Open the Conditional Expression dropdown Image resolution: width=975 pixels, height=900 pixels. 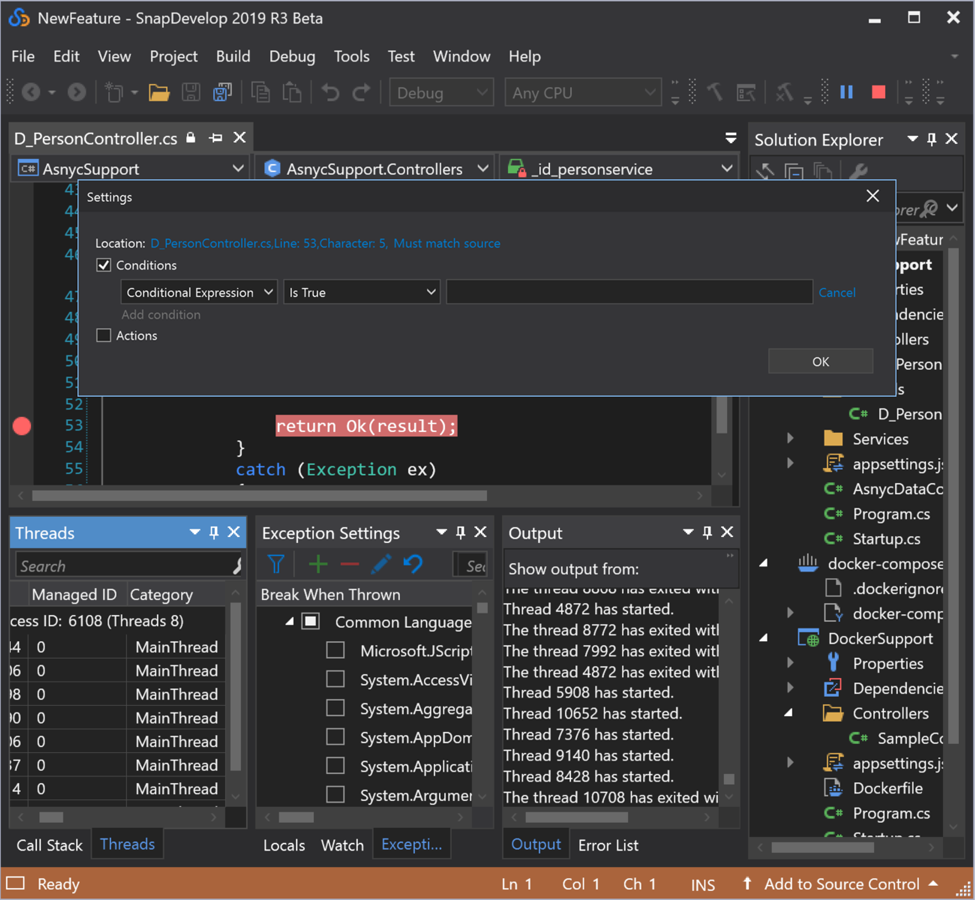click(199, 292)
